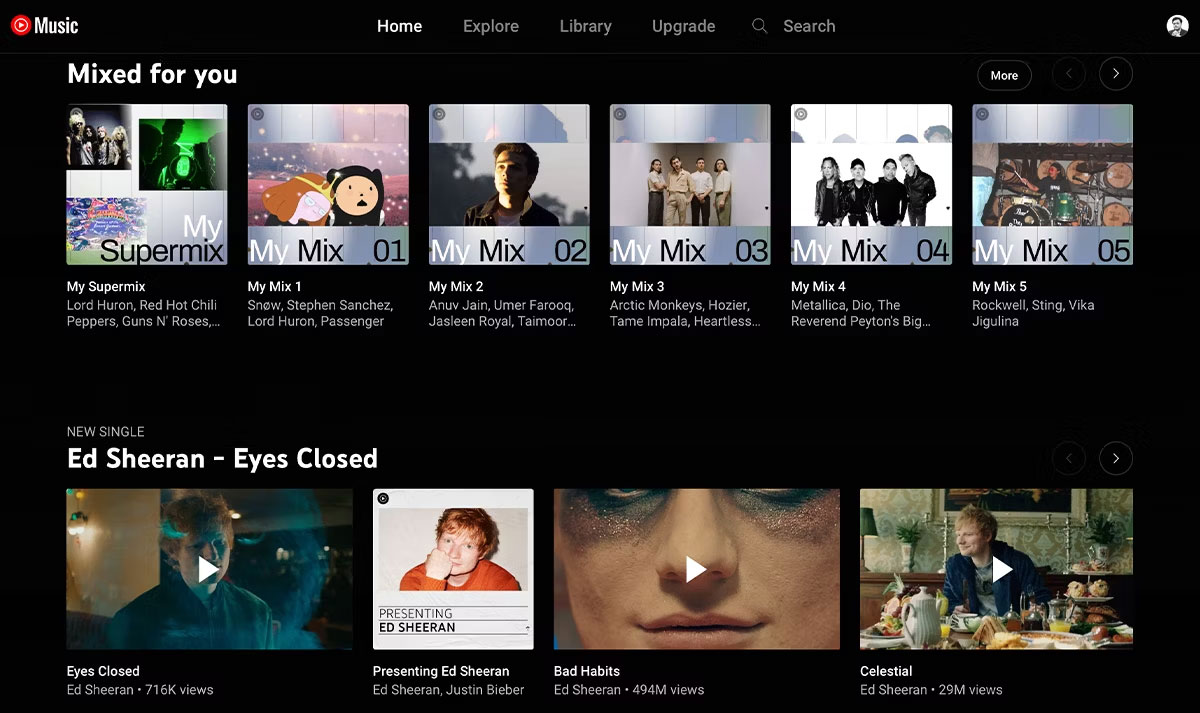Open the Home tab

(399, 26)
